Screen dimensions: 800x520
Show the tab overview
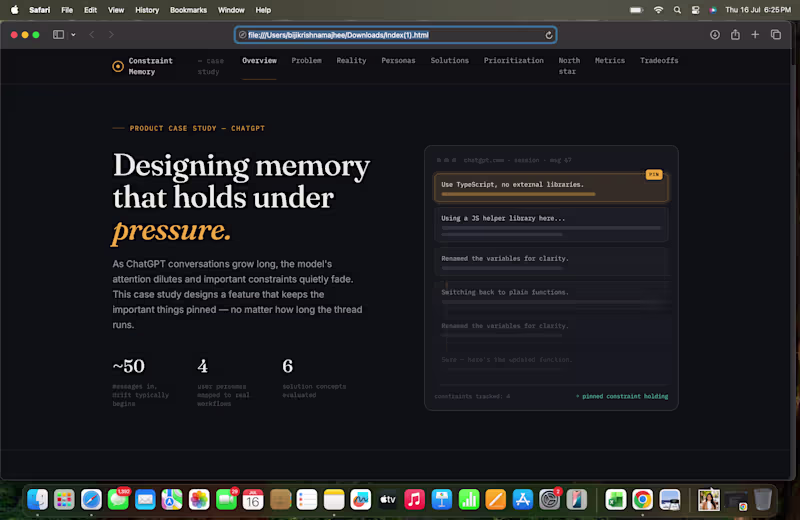(776, 35)
